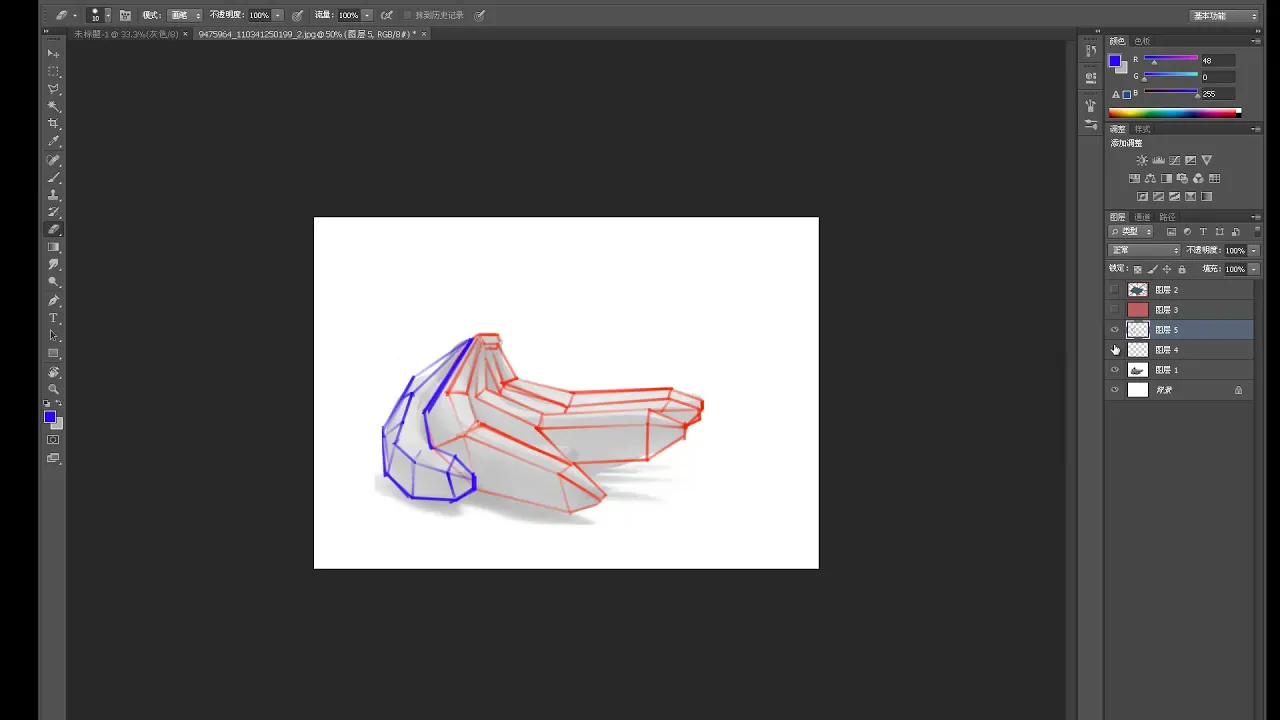Select the Magic Wand tool
The height and width of the screenshot is (720, 1280).
[53, 106]
